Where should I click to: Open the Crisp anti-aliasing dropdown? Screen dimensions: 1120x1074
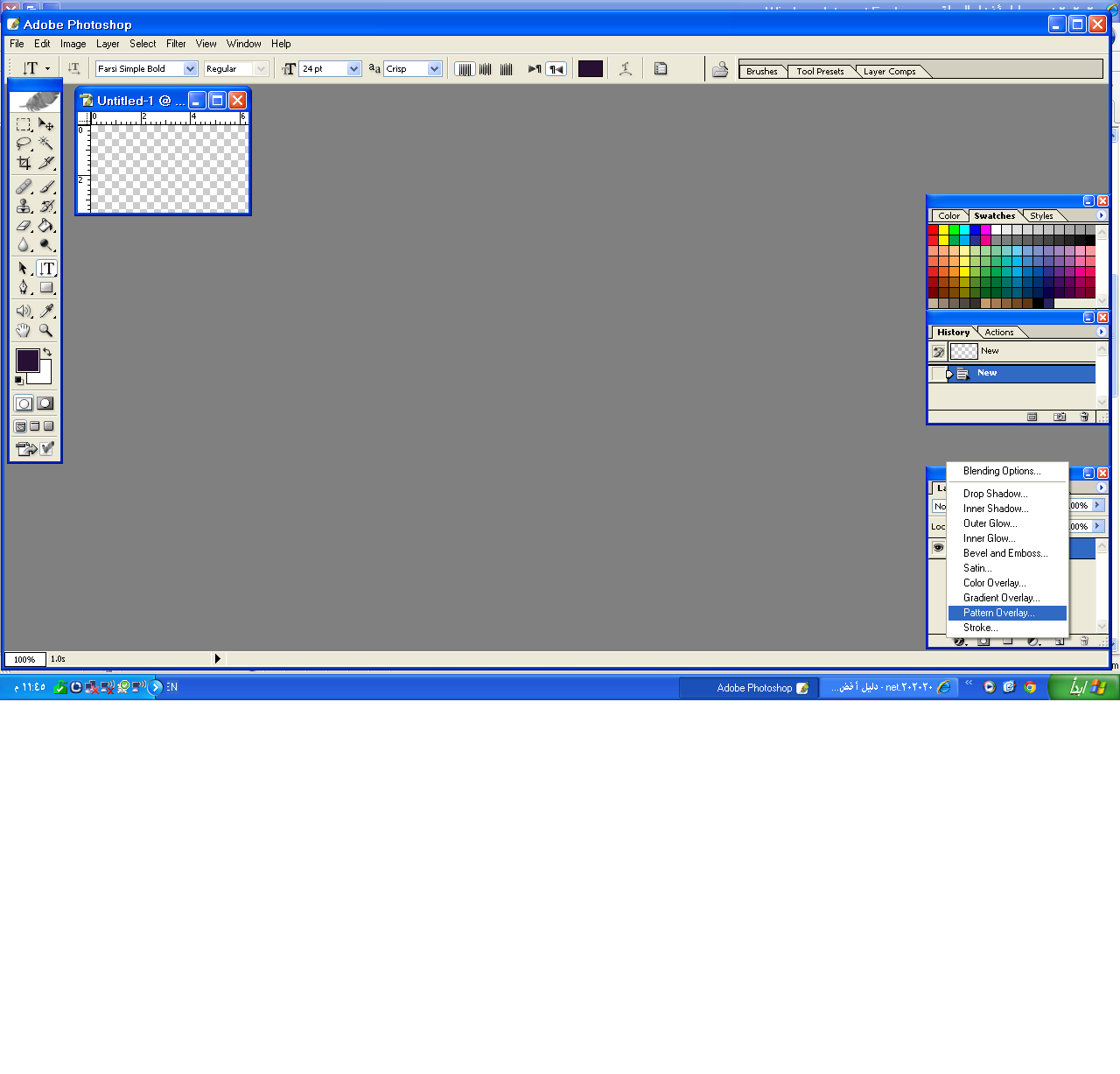[434, 69]
